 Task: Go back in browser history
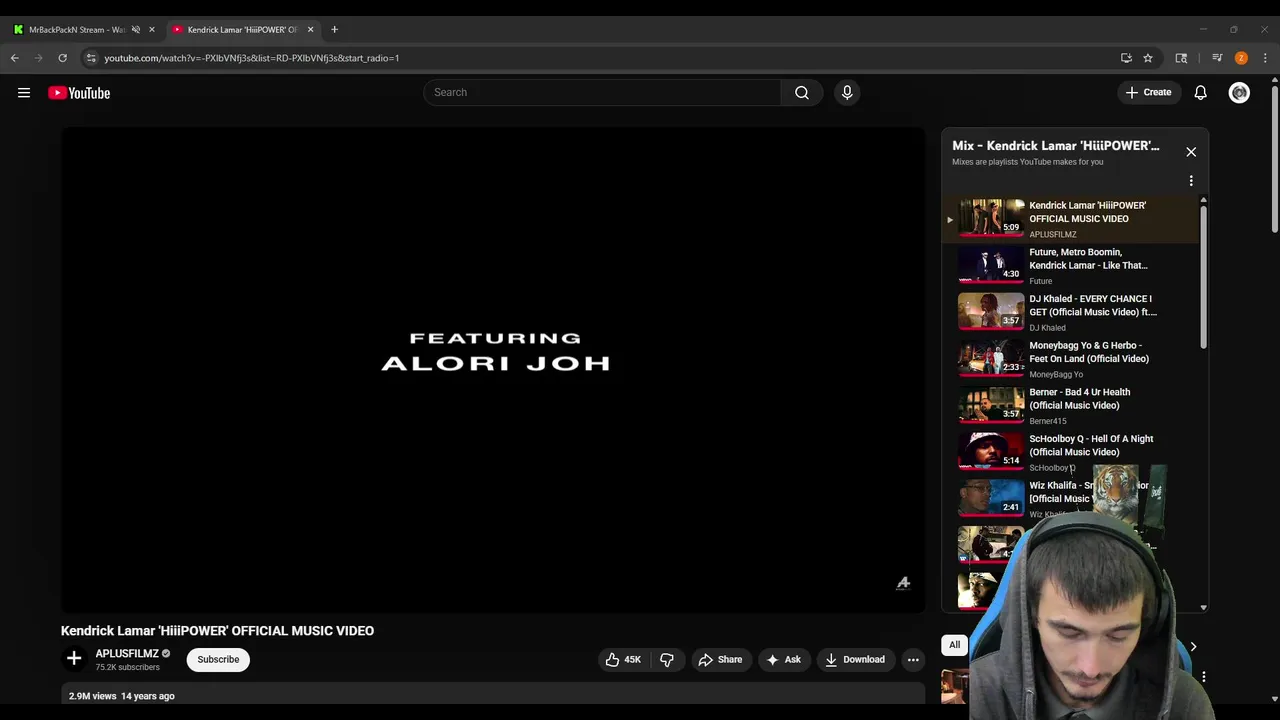pyautogui.click(x=15, y=58)
